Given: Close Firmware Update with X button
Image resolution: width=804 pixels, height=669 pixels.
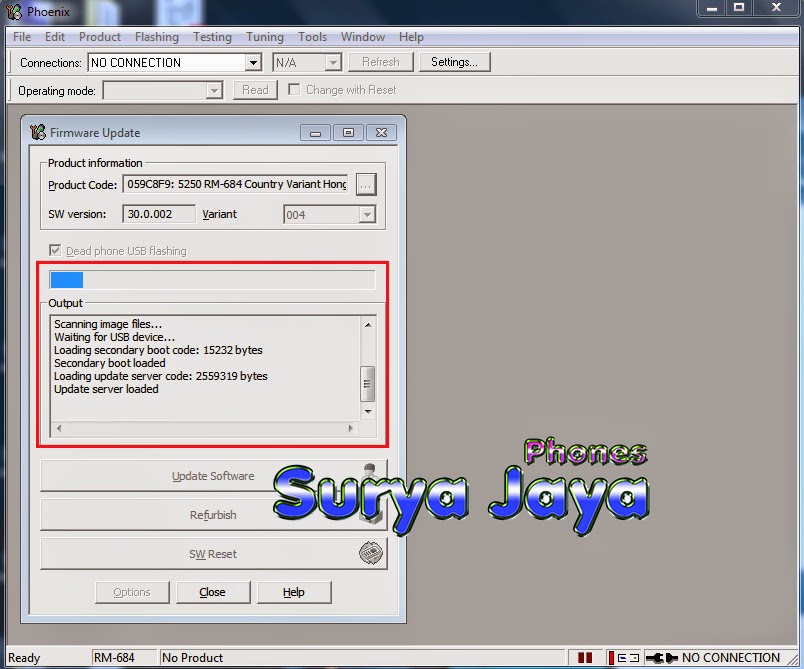Looking at the screenshot, I should click(381, 133).
